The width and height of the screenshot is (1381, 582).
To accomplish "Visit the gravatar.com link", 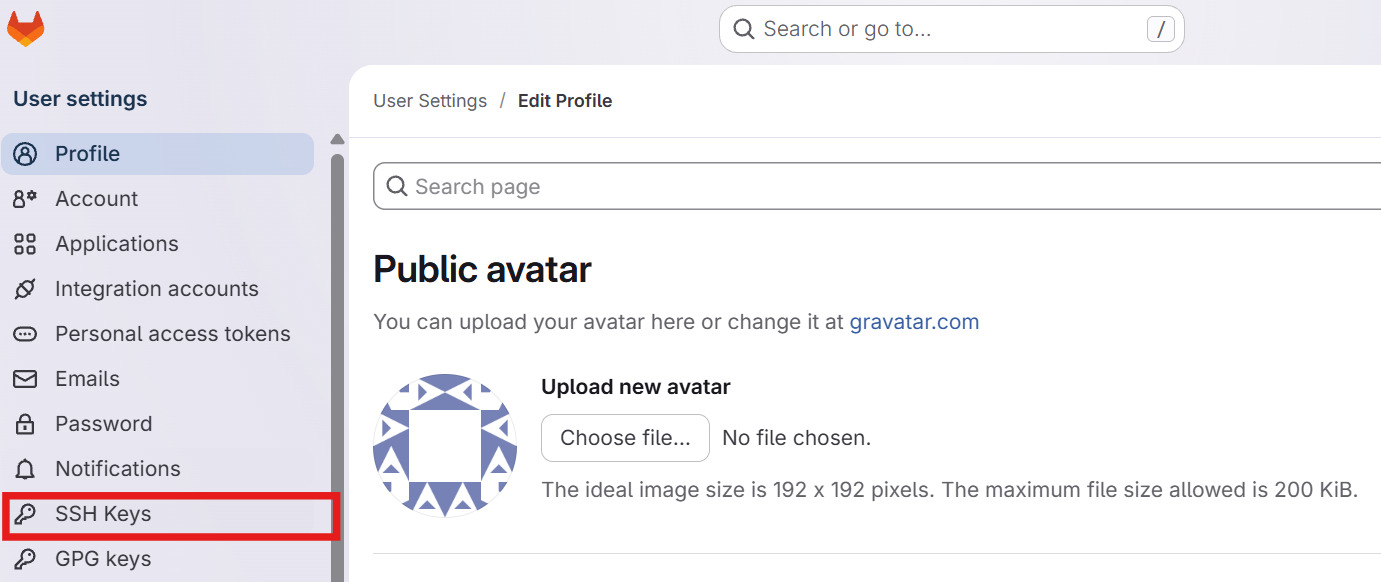I will pyautogui.click(x=914, y=321).
